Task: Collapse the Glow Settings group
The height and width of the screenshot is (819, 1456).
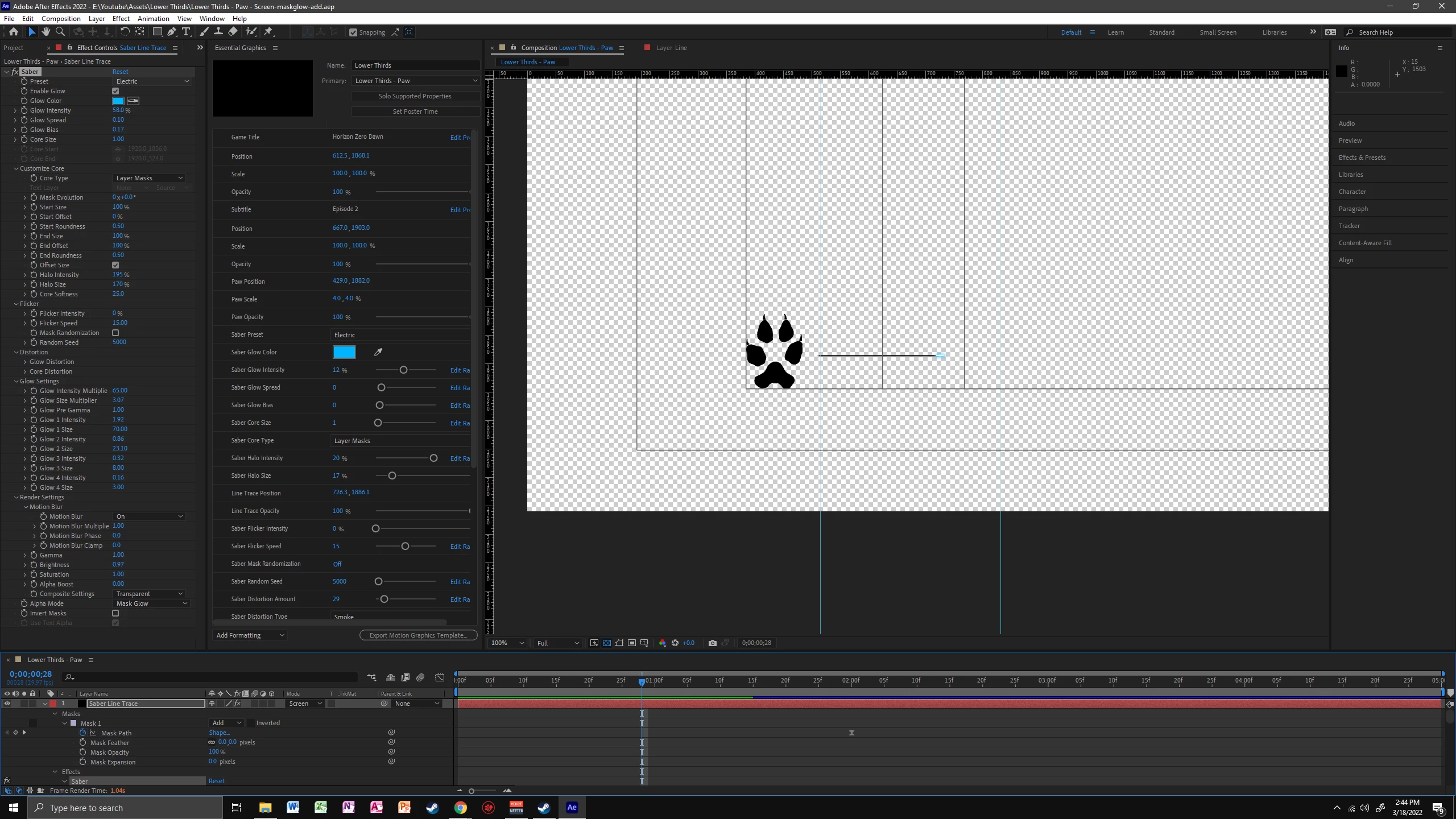Action: tap(16, 381)
